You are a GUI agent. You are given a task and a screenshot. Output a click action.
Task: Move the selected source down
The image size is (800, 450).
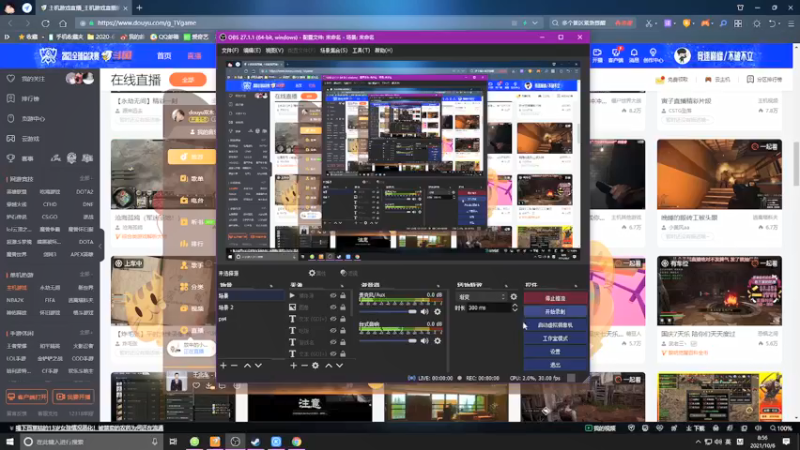pos(339,365)
